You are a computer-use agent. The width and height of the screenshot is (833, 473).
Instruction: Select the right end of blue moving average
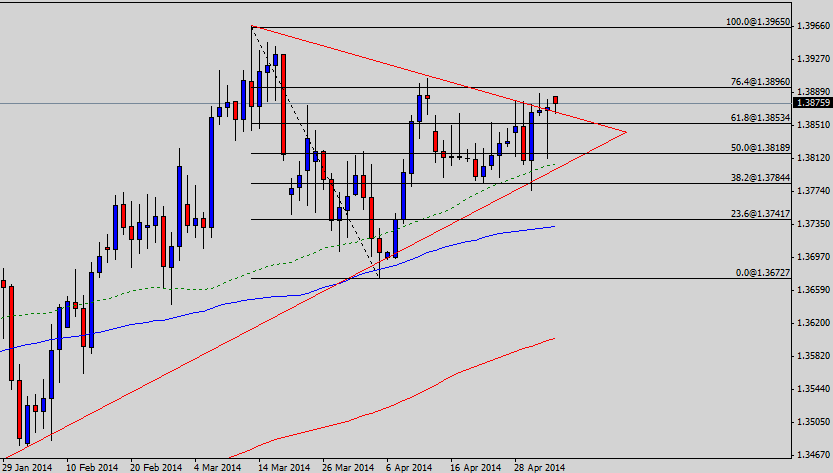coord(555,227)
